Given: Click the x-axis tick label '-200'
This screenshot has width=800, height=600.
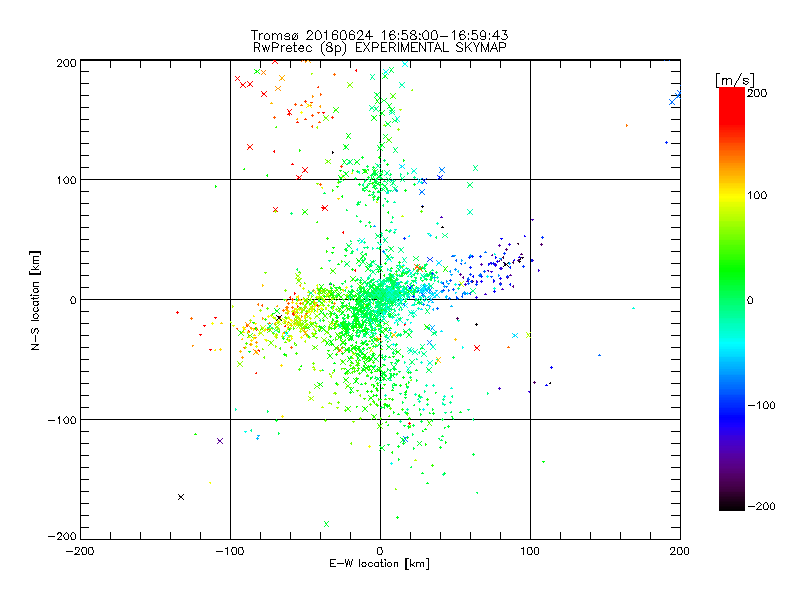Looking at the screenshot, I should [x=80, y=552].
